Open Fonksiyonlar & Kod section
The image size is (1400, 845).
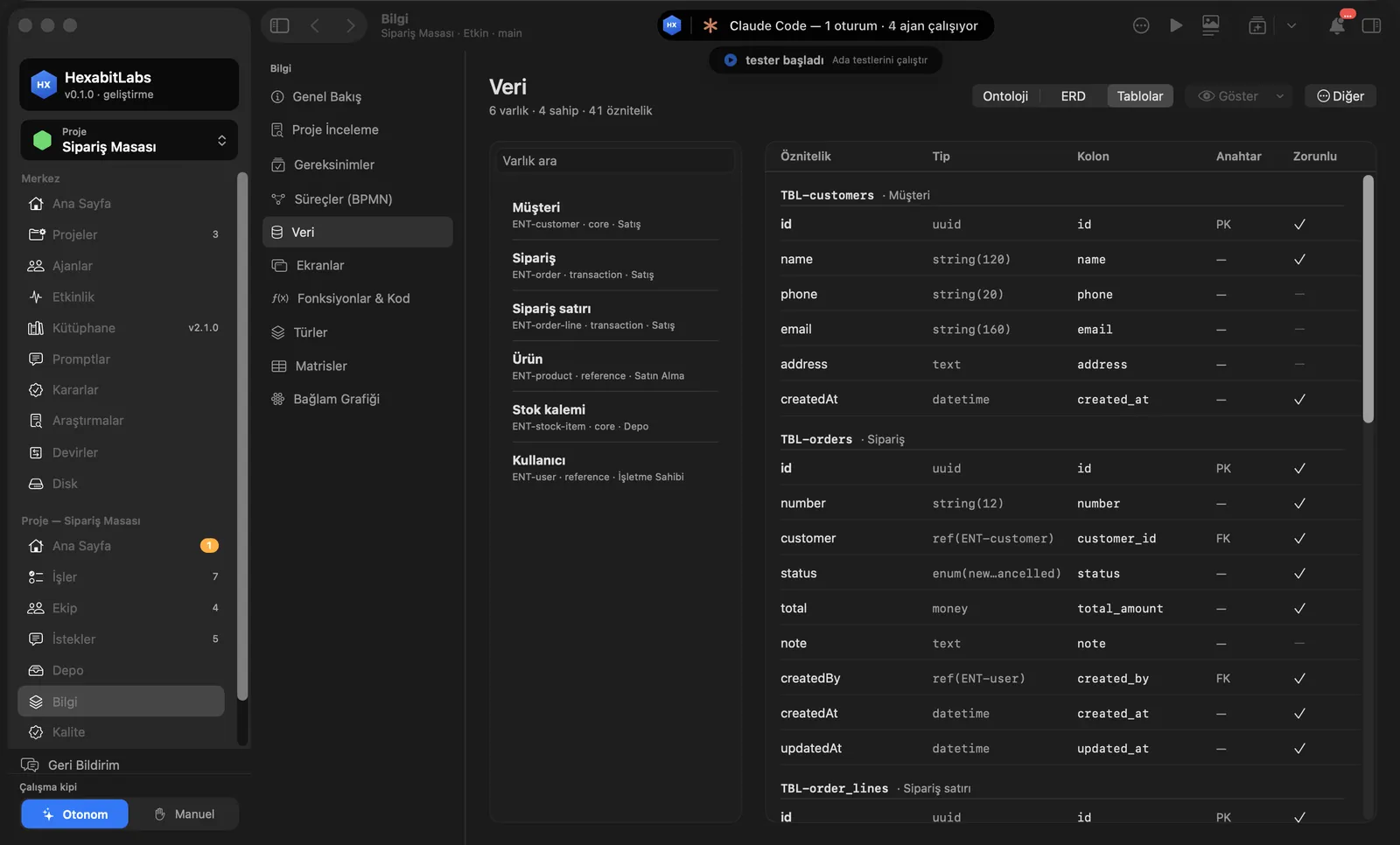pyautogui.click(x=357, y=298)
